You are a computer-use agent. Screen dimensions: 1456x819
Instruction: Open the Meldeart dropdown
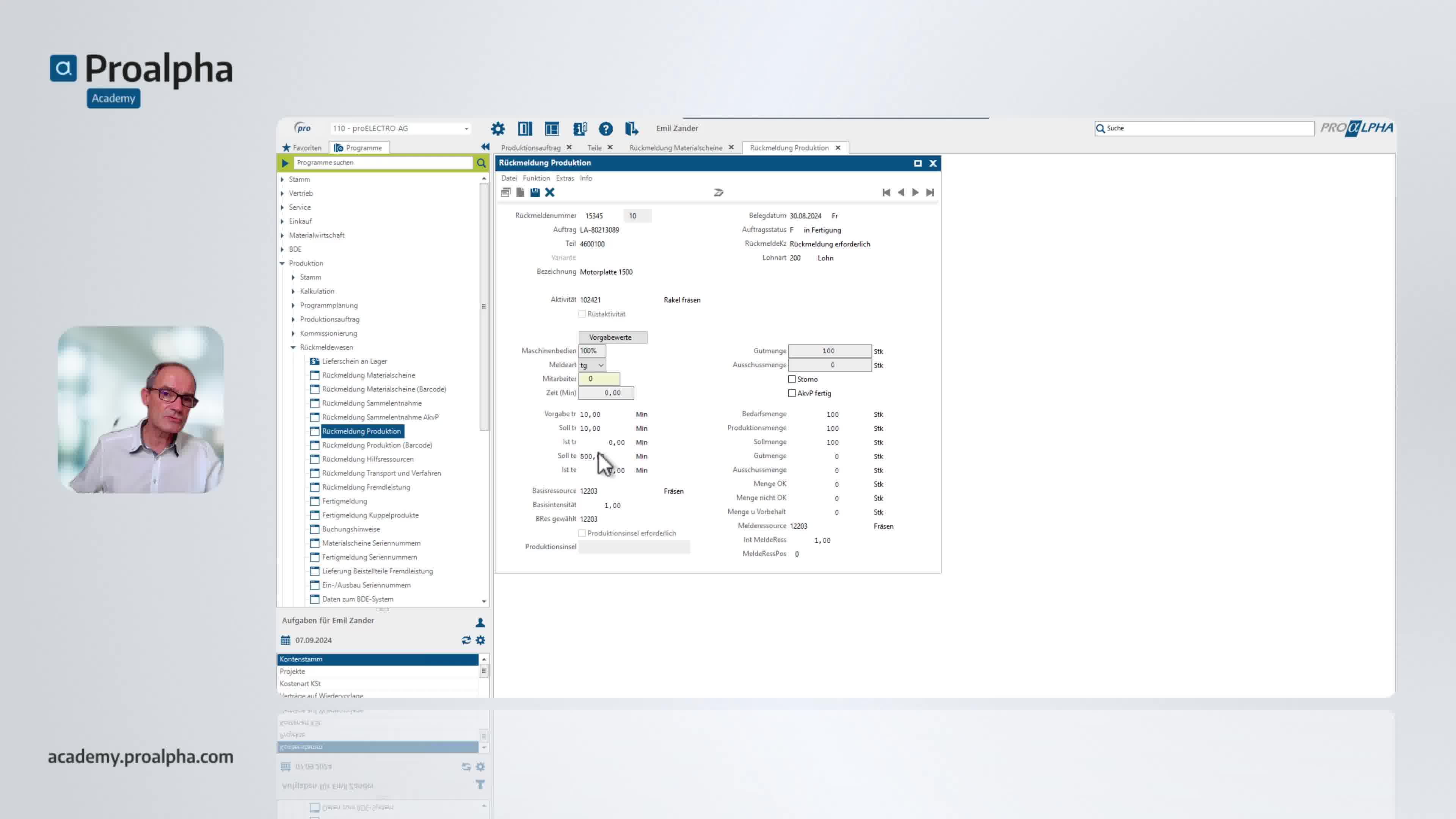pyautogui.click(x=600, y=366)
